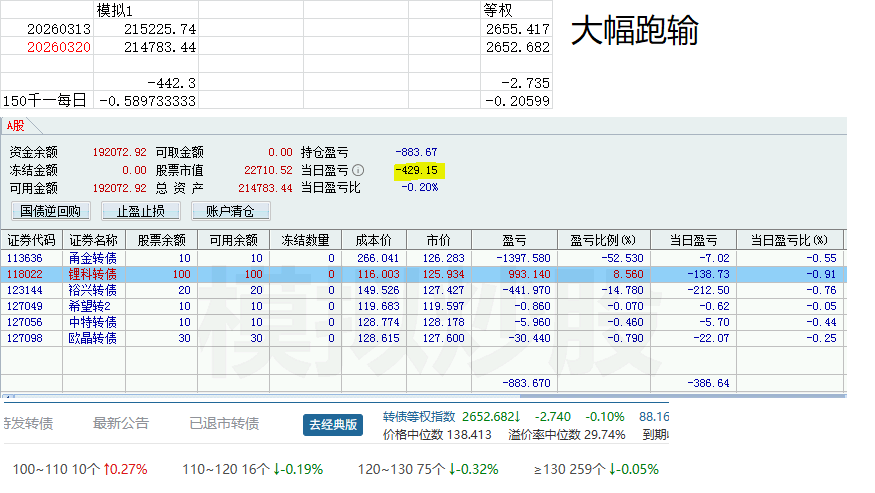Switch to the A股 tab
The height and width of the screenshot is (493, 875).
tap(16, 126)
